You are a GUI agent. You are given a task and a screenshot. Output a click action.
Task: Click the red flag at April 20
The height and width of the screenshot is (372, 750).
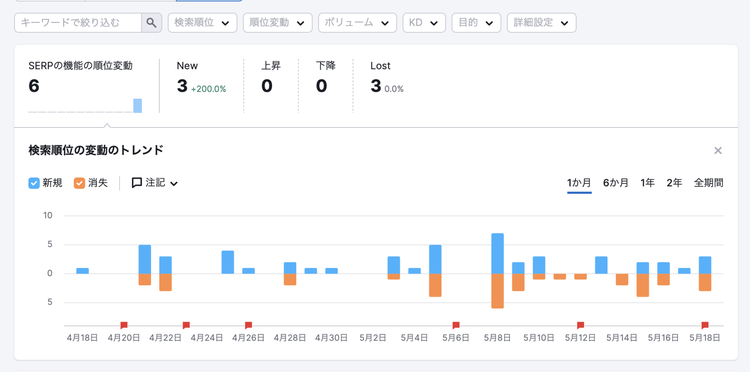[x=124, y=325]
